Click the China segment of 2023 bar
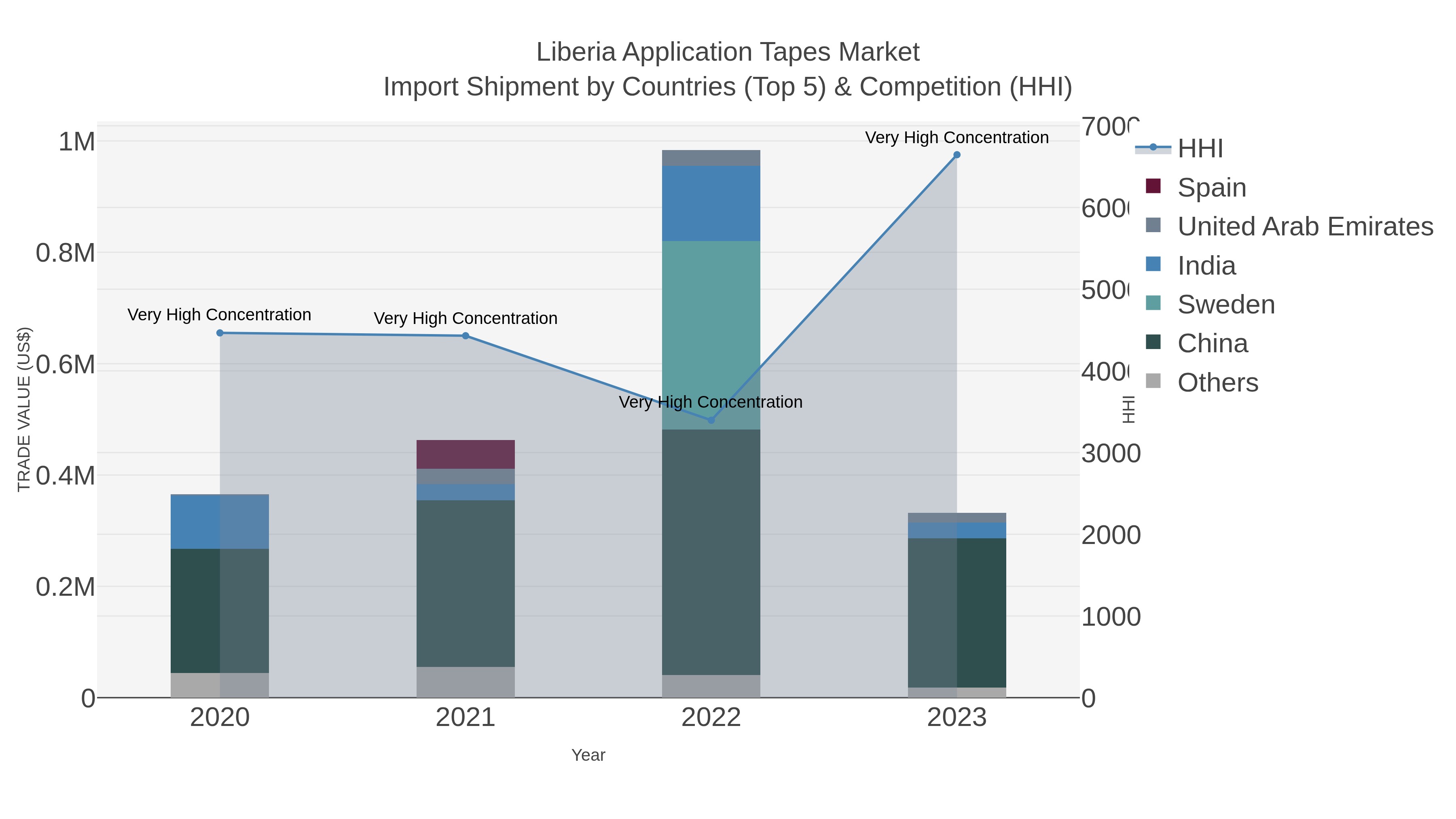 [x=957, y=613]
